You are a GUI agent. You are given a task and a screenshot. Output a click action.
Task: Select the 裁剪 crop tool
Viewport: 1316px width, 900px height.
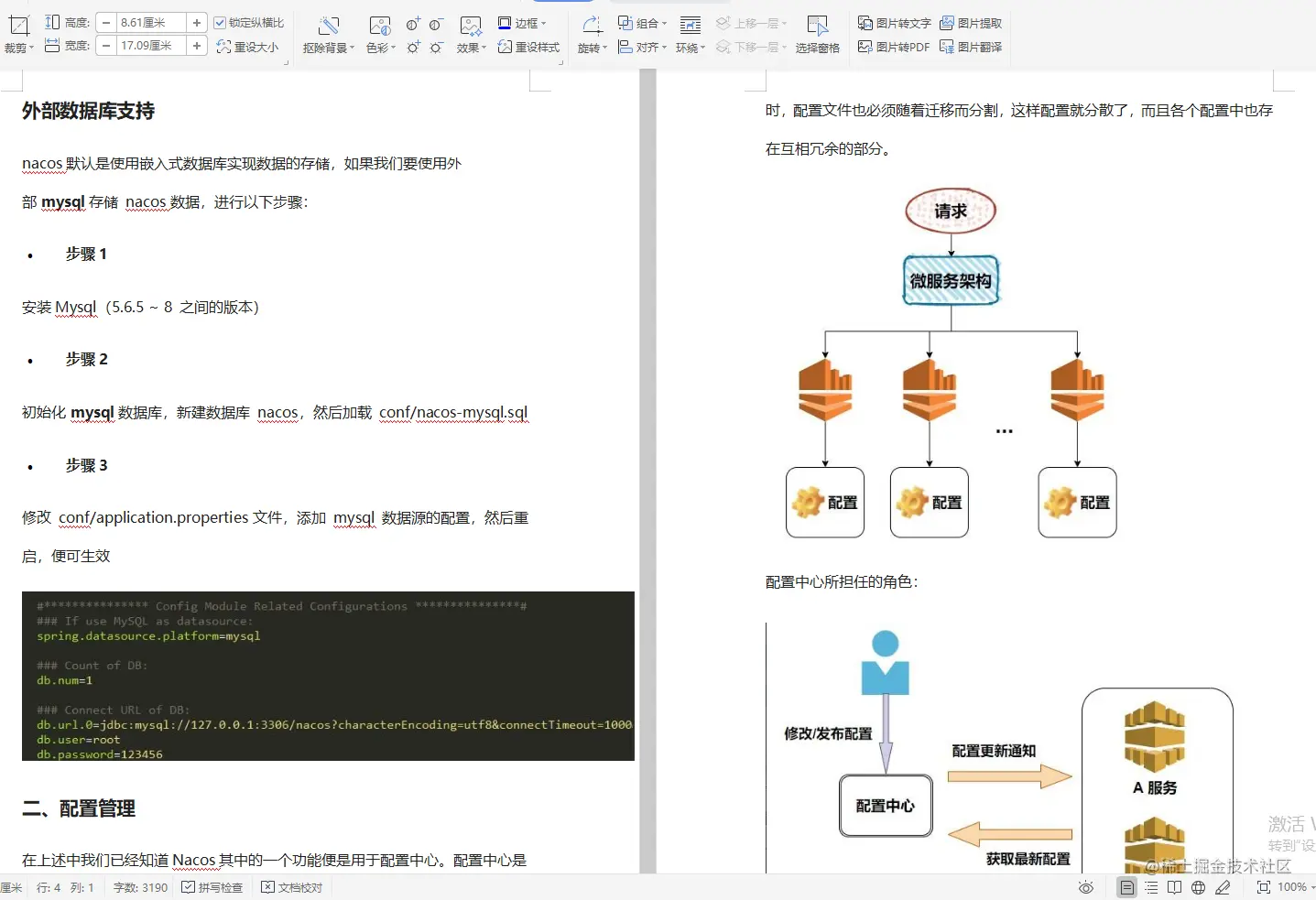18,33
